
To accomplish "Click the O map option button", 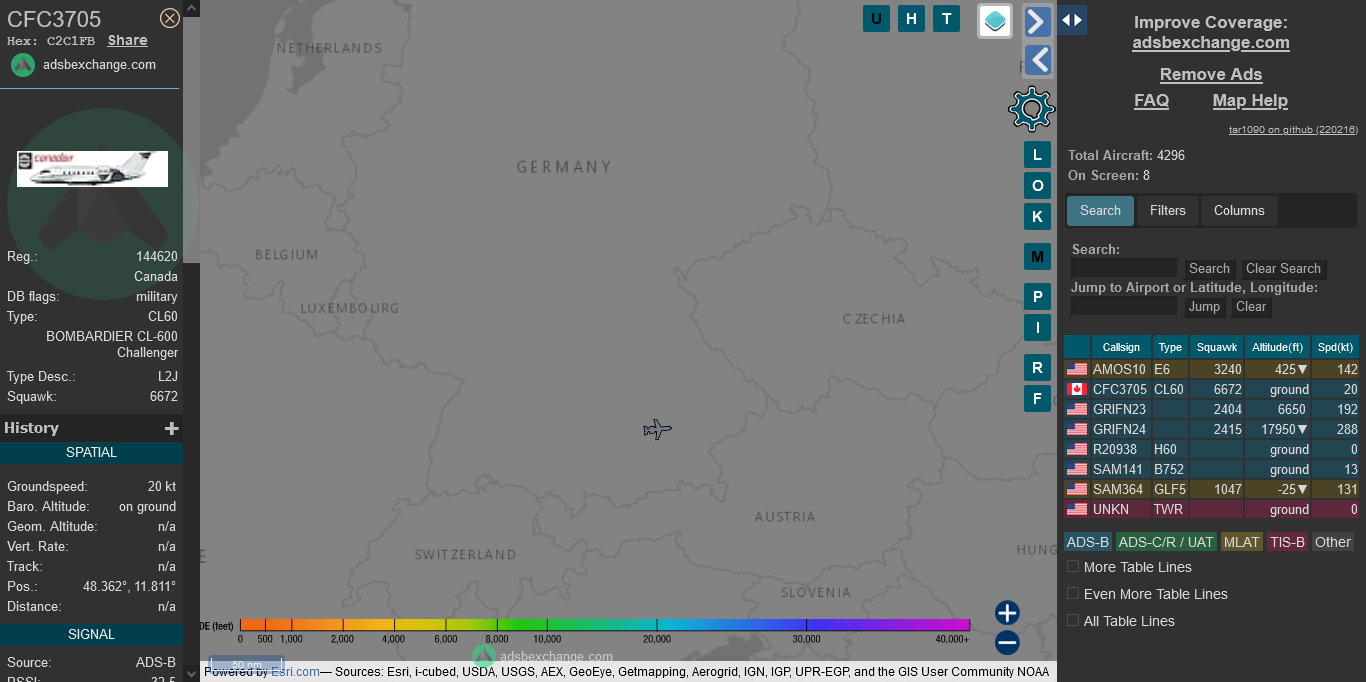I will click(x=1037, y=186).
